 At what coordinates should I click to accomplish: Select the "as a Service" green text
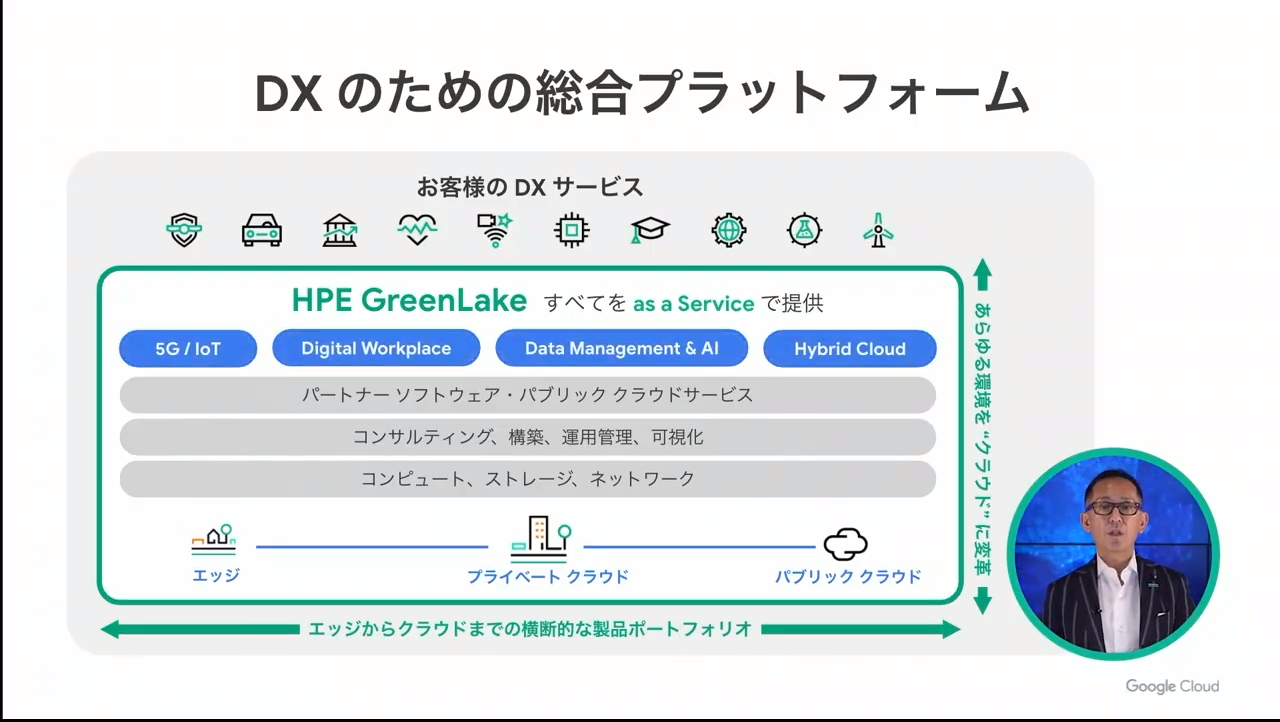coord(694,303)
